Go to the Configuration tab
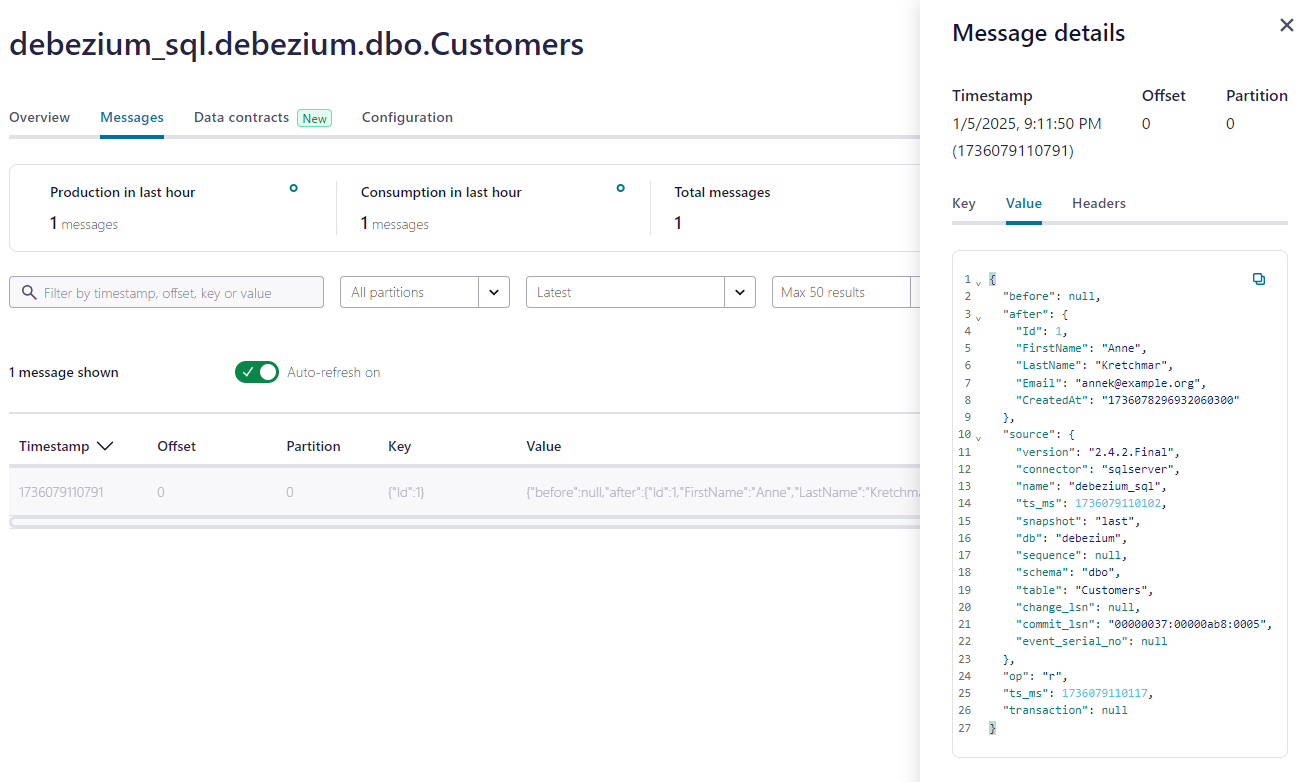This screenshot has width=1310, height=782. pyautogui.click(x=407, y=117)
